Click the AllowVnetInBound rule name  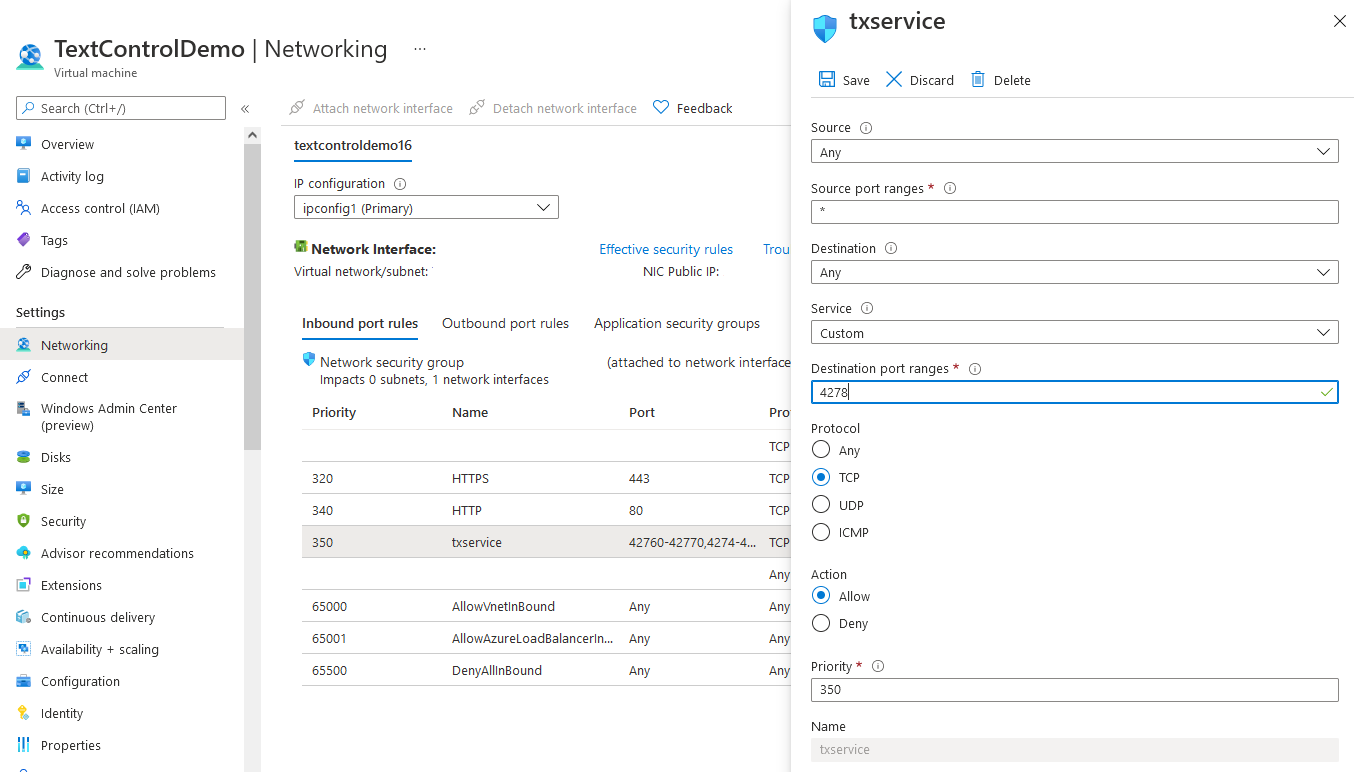tap(503, 606)
